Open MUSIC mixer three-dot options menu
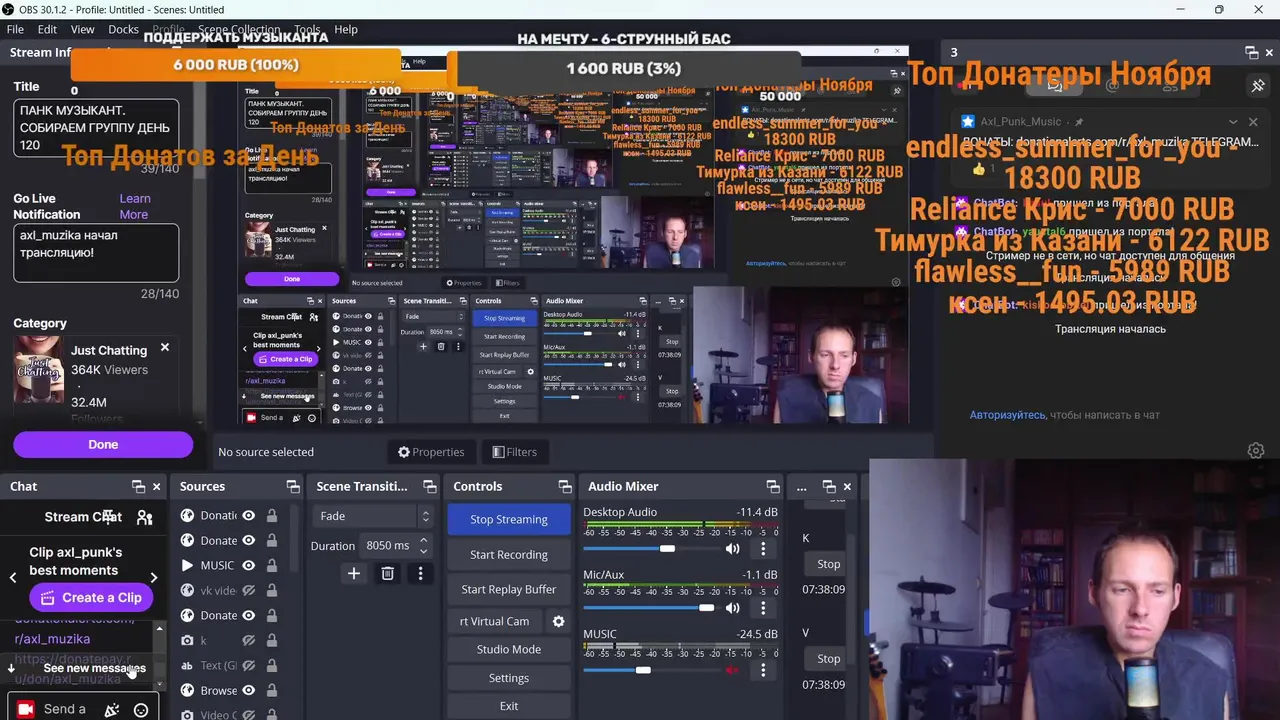Screen dimensions: 1280x720 763,670
